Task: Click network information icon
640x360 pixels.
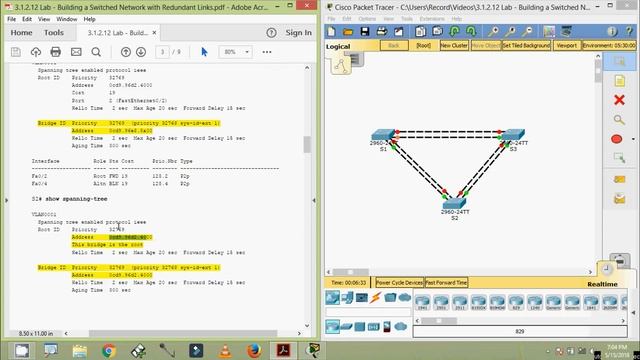Action: point(611,31)
